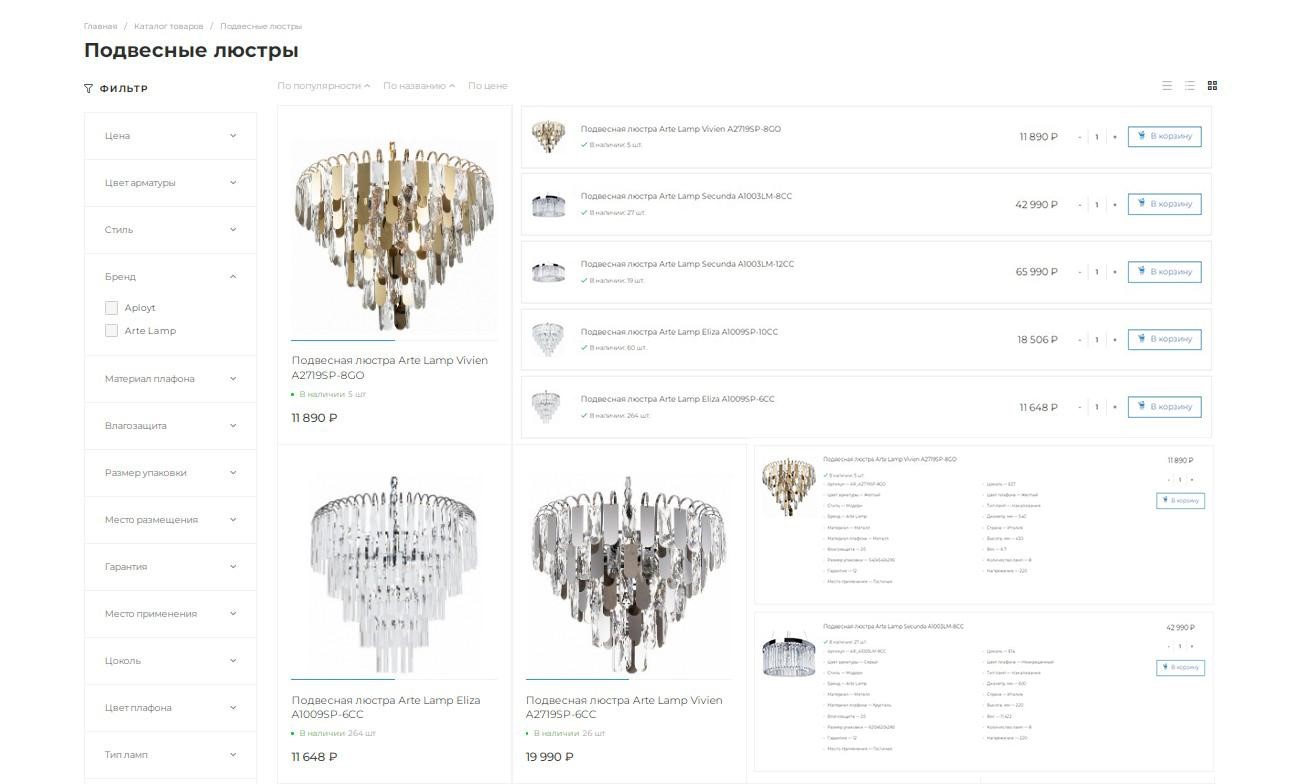Sort products by По цене
Image resolution: width=1306 pixels, height=784 pixels.
487,86
